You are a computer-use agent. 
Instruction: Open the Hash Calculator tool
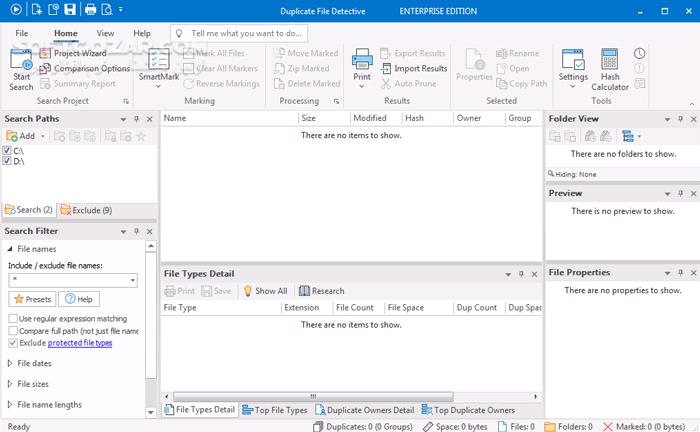coord(610,70)
